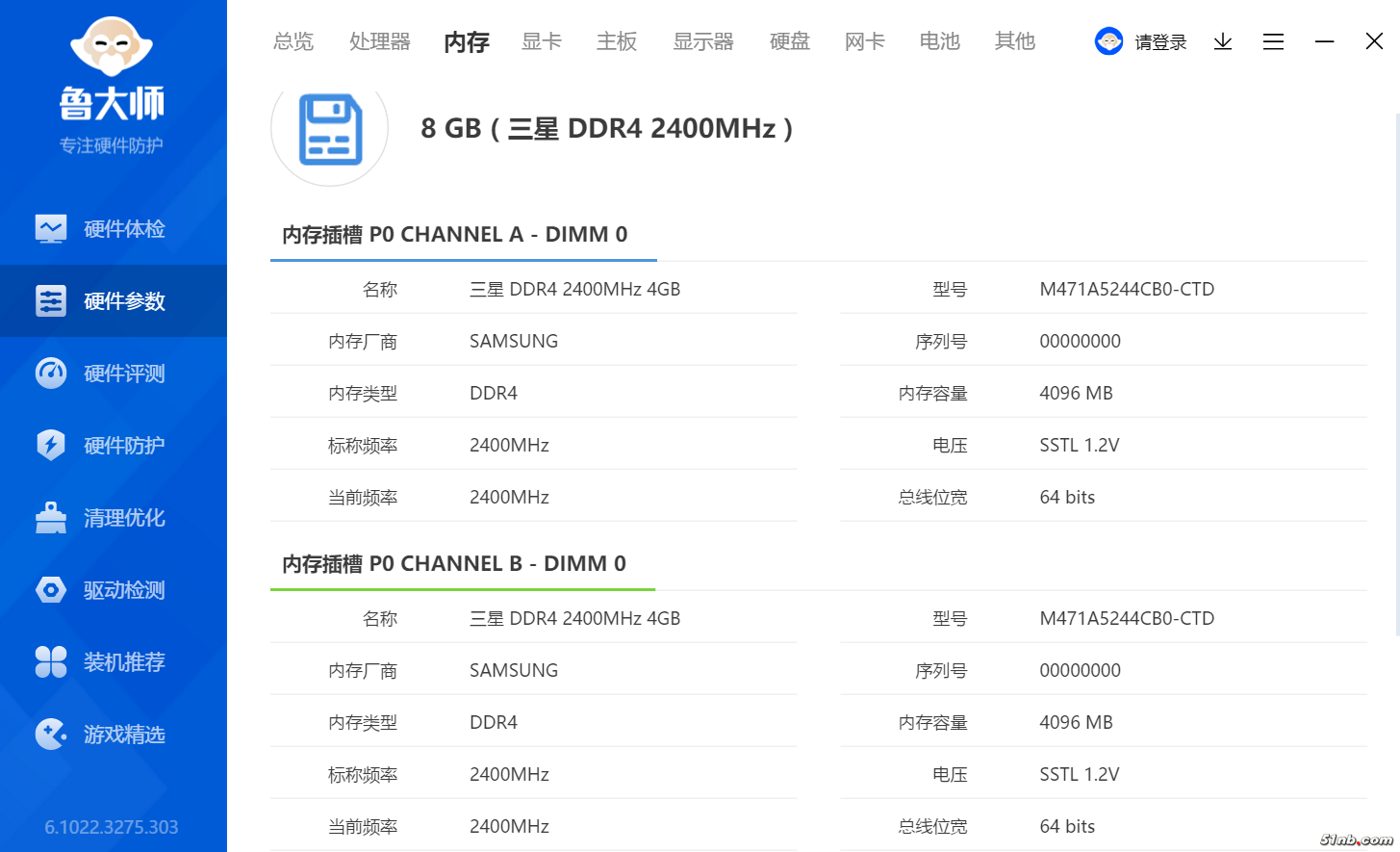Open the 显卡 tab
Viewport: 1400px width, 852px height.
(542, 41)
